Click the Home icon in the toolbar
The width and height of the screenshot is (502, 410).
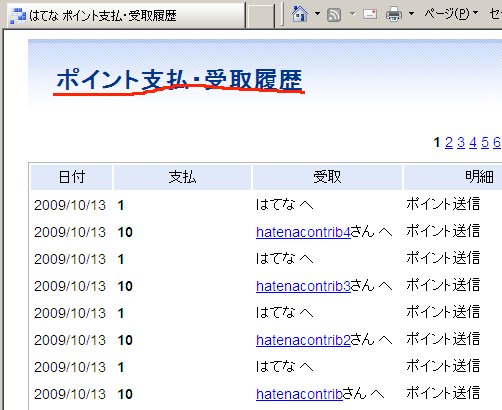pyautogui.click(x=300, y=14)
